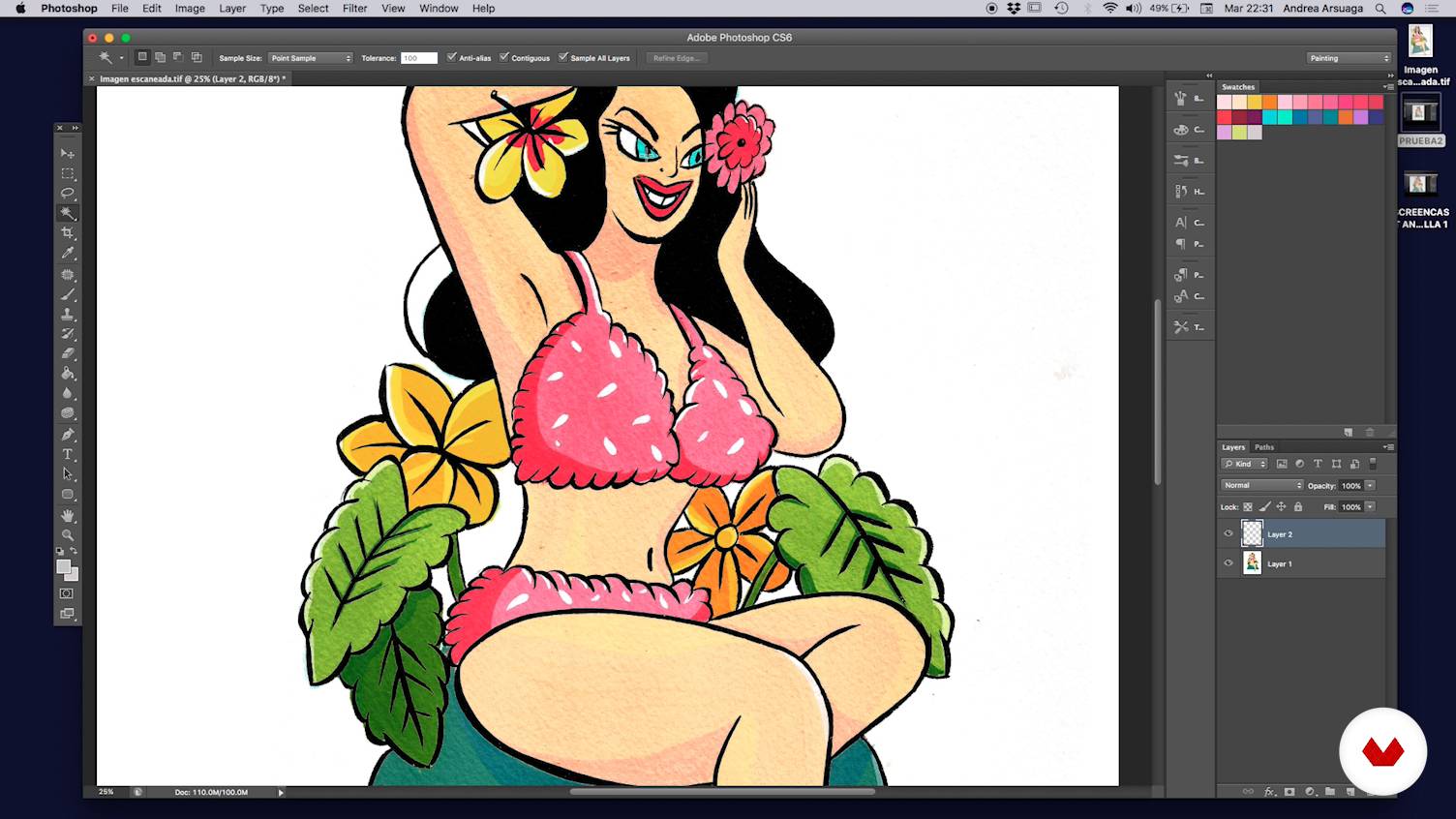Screen dimensions: 1456x819
Task: Toggle lock position icon
Action: (1281, 506)
